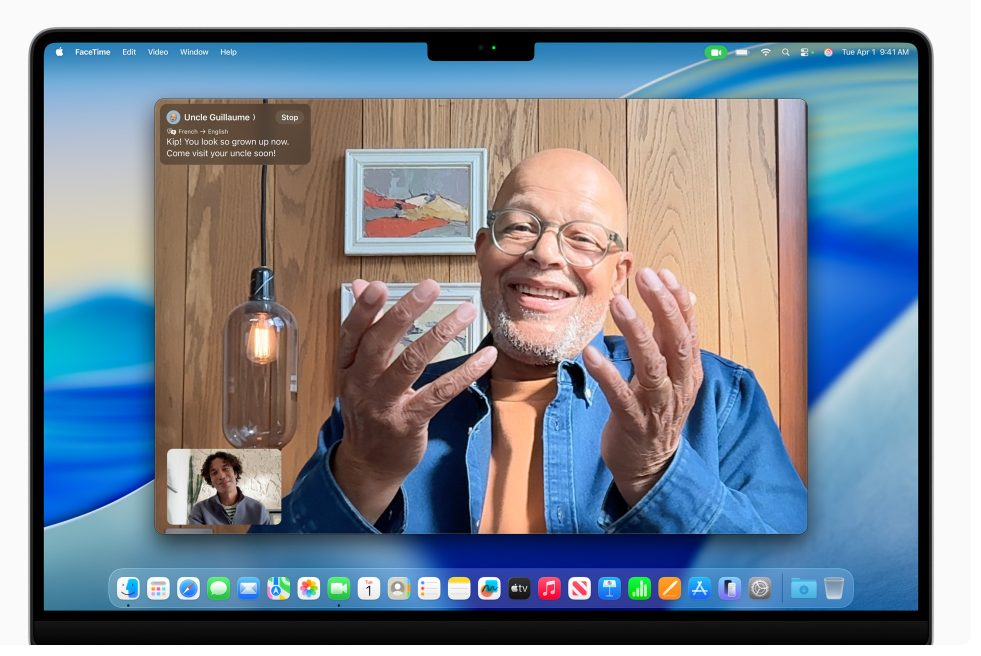The width and height of the screenshot is (981, 656).
Task: Open the Siri menu bar dropdown
Action: 828,51
